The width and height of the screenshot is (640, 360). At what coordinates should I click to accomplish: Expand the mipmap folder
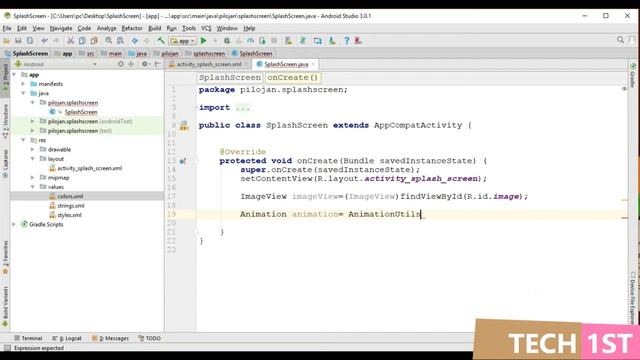[33, 178]
